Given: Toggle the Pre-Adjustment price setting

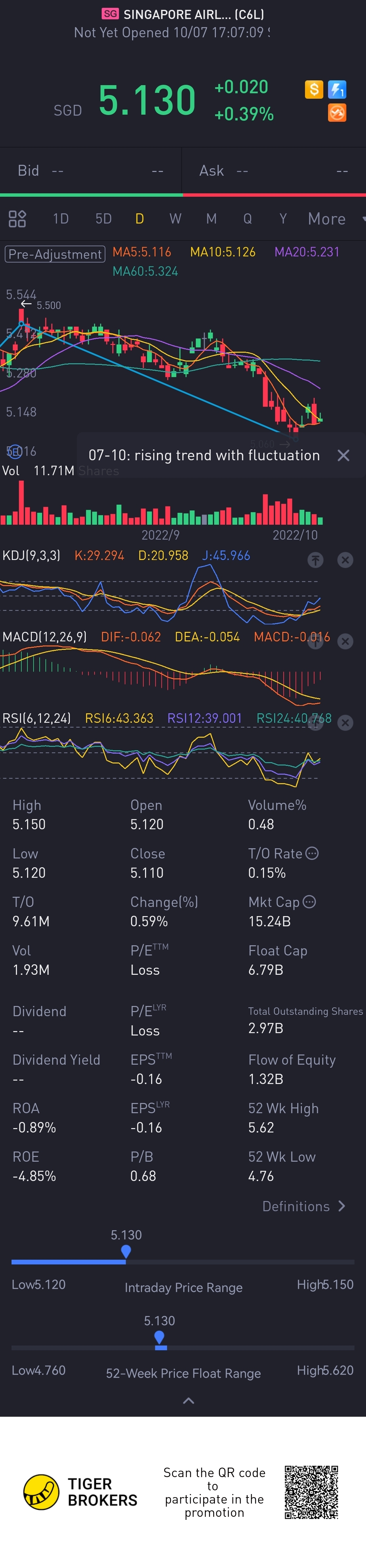Looking at the screenshot, I should 55,254.
